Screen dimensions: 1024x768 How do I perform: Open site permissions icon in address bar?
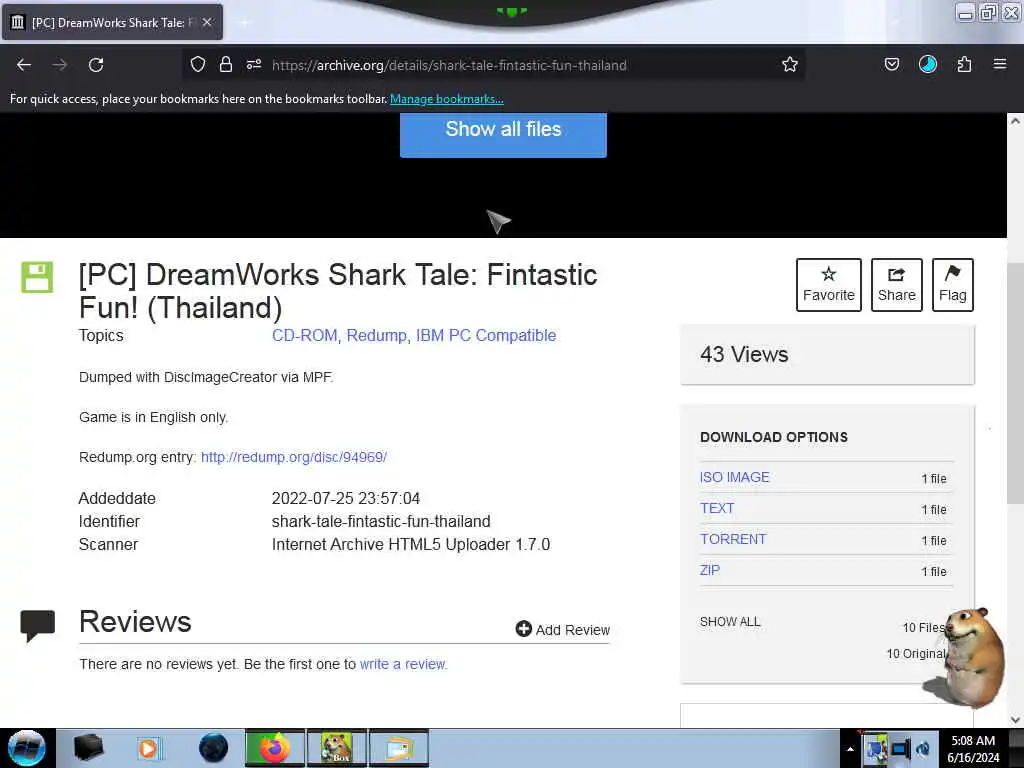click(x=254, y=64)
